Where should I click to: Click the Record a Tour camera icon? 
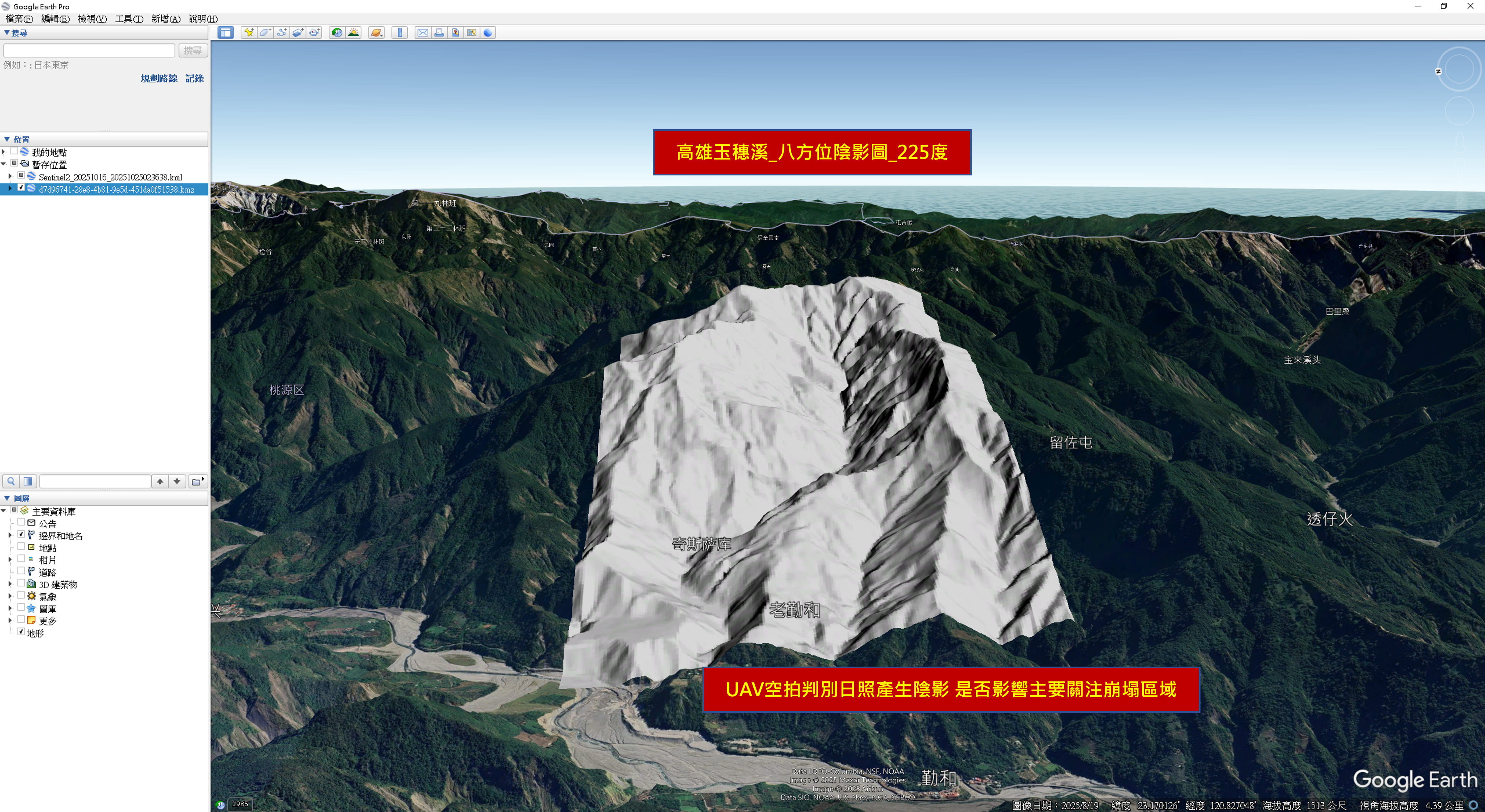pyautogui.click(x=315, y=33)
